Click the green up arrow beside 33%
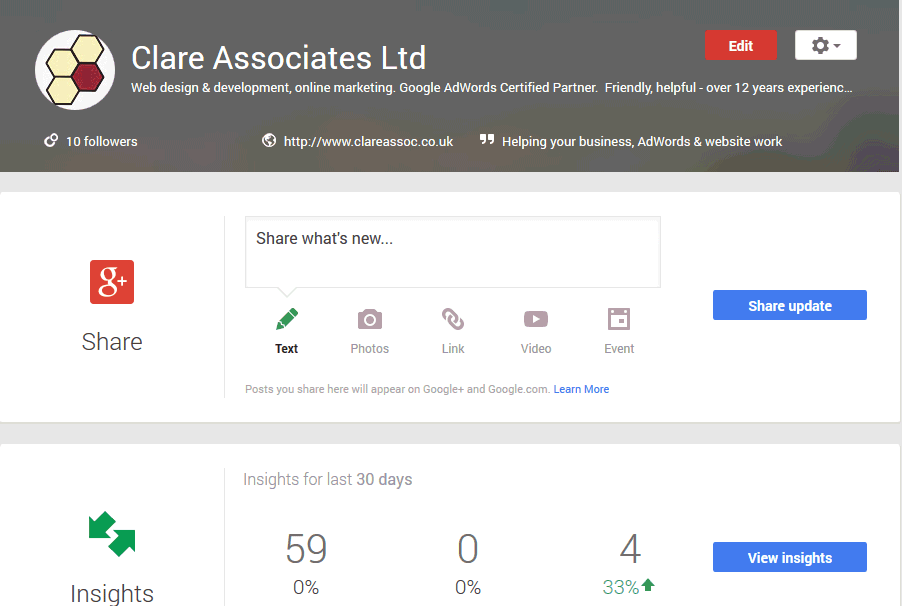Screen dimensions: 902x606 pos(648,585)
